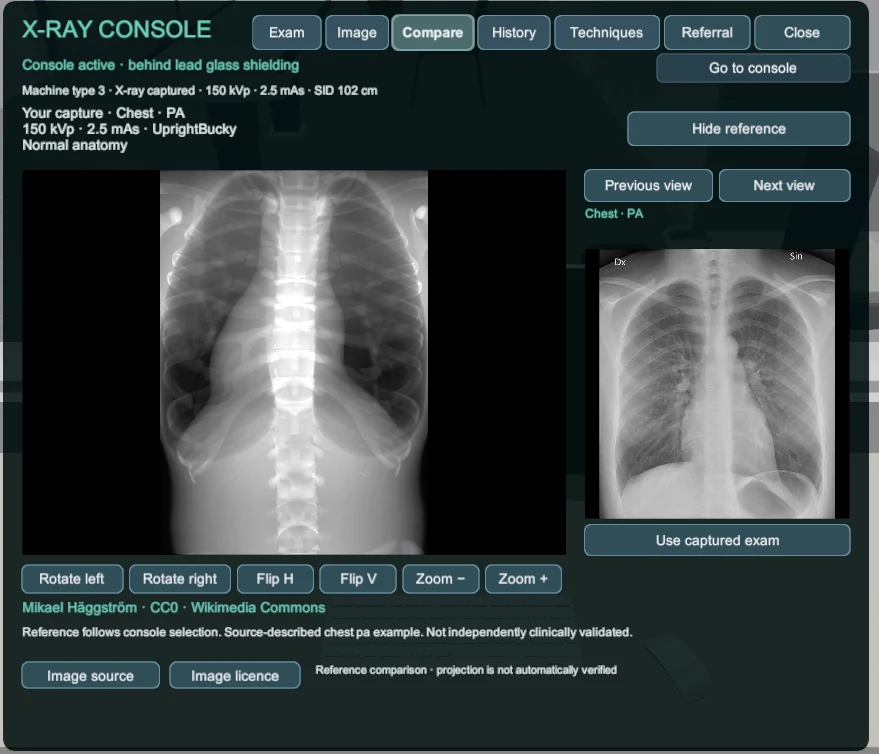Click the '150 kVp · 2.5 mAs · UprightBucky' line
Screen dimensions: 879x754
click(129, 129)
